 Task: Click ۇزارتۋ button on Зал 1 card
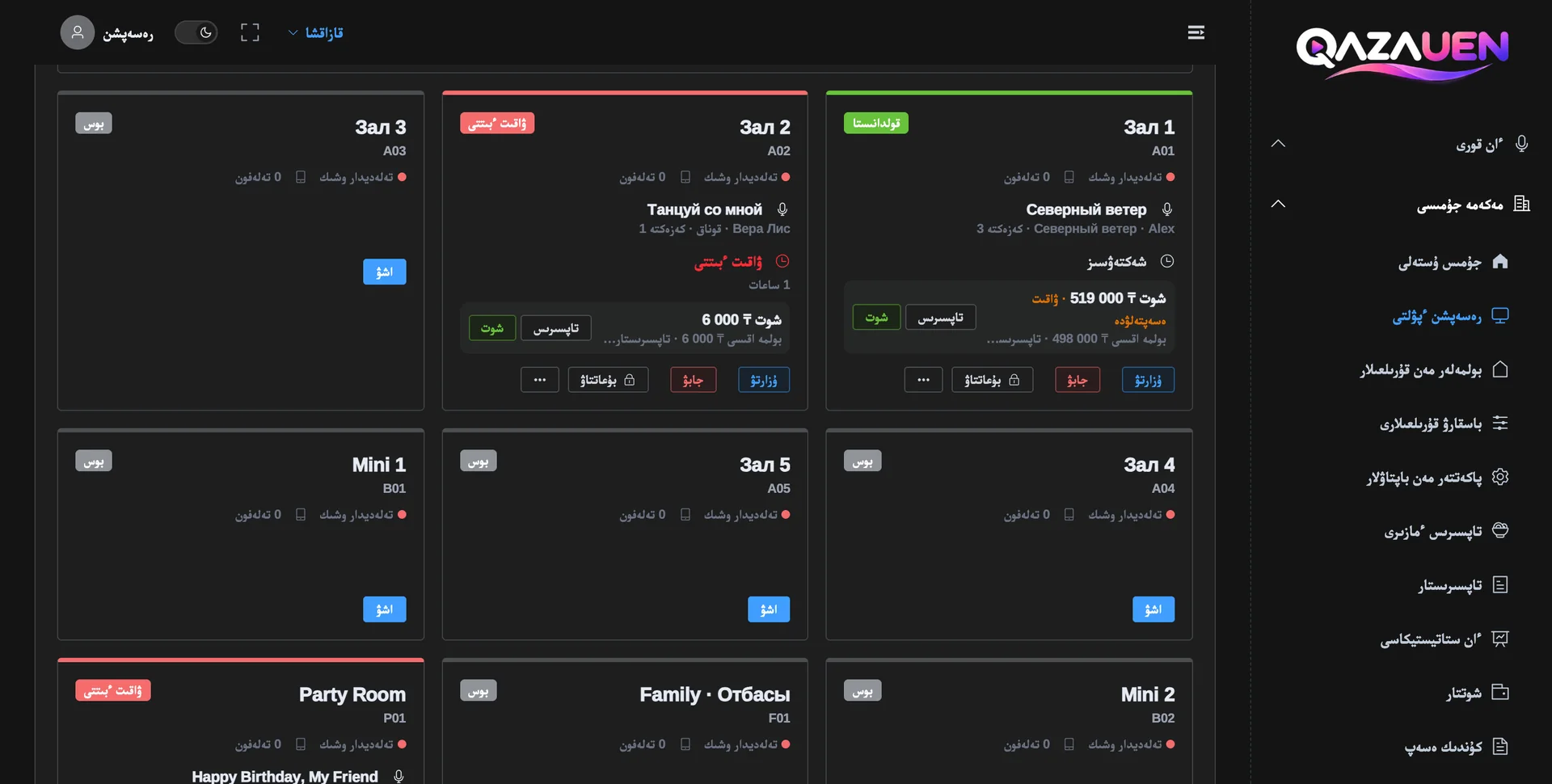[1149, 380]
